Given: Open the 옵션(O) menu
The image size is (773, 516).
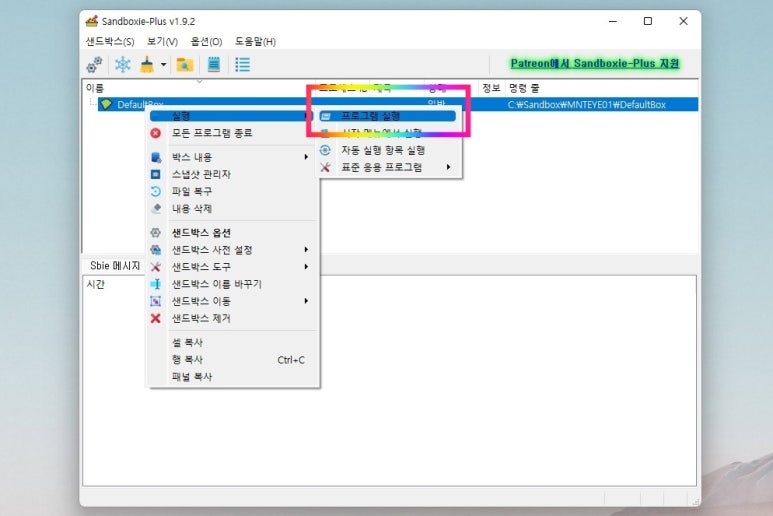Looking at the screenshot, I should [206, 41].
